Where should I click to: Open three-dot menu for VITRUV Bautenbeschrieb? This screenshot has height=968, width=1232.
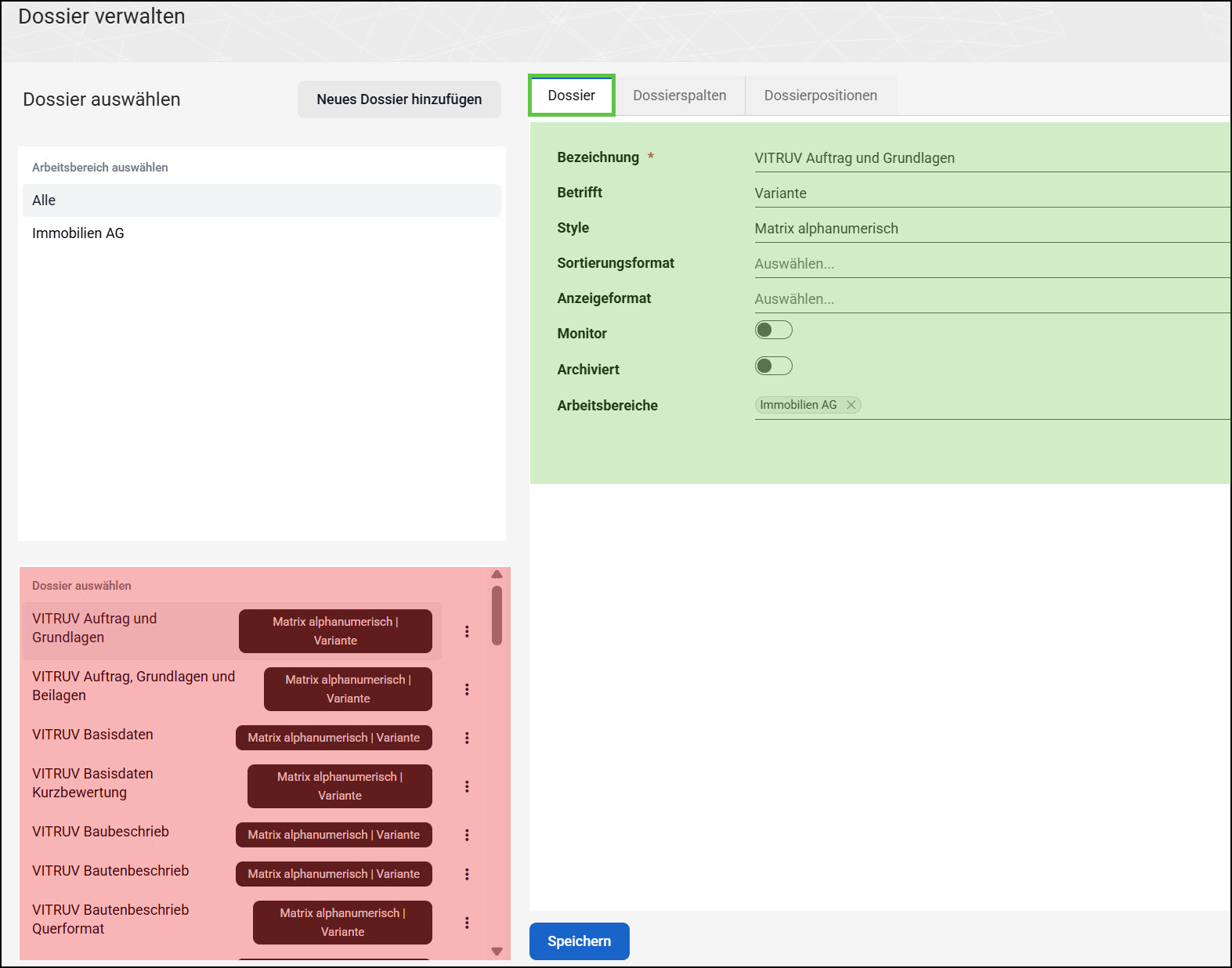pyautogui.click(x=467, y=874)
